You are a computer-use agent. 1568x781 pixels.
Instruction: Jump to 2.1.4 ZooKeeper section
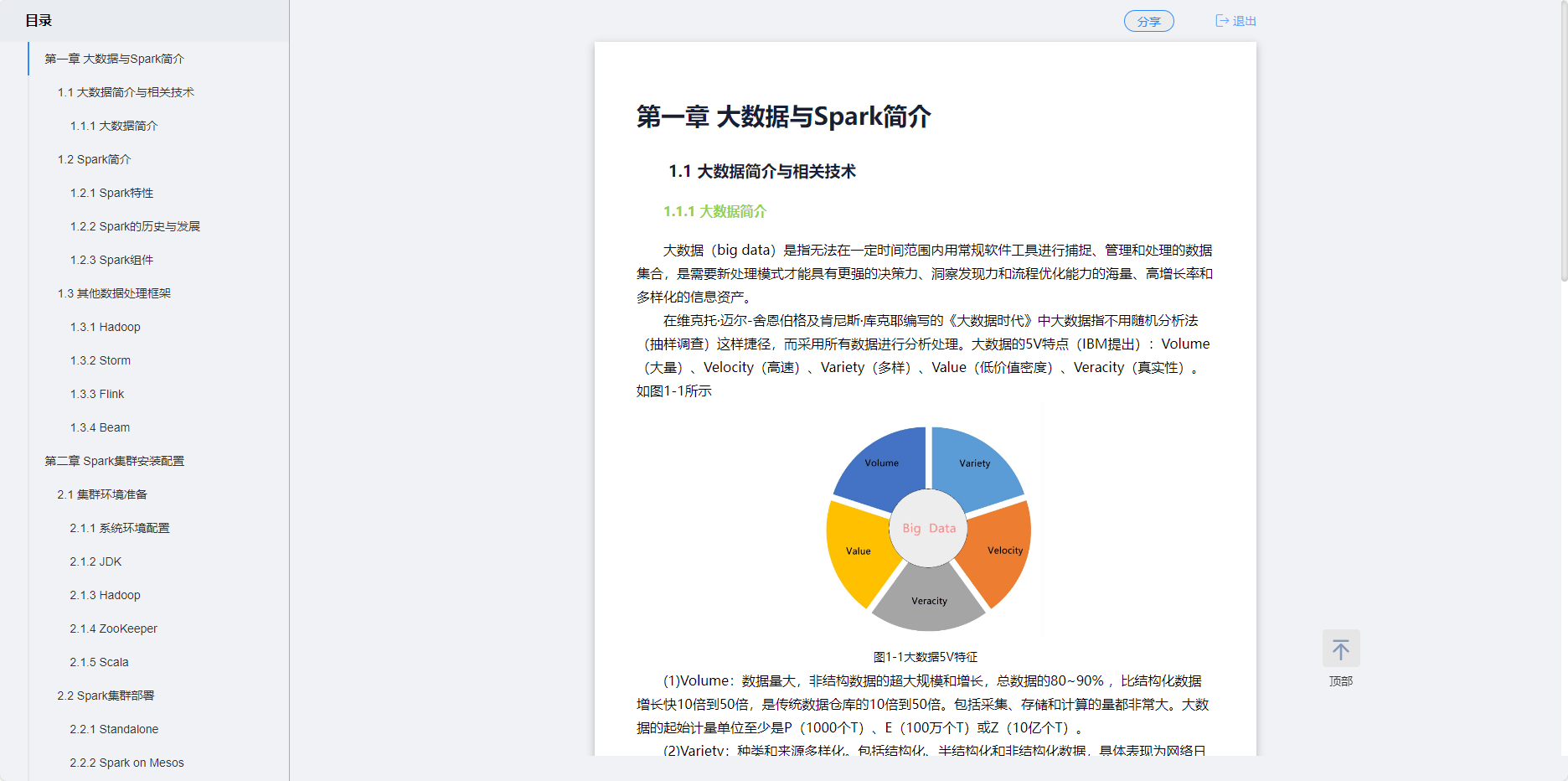coord(113,628)
